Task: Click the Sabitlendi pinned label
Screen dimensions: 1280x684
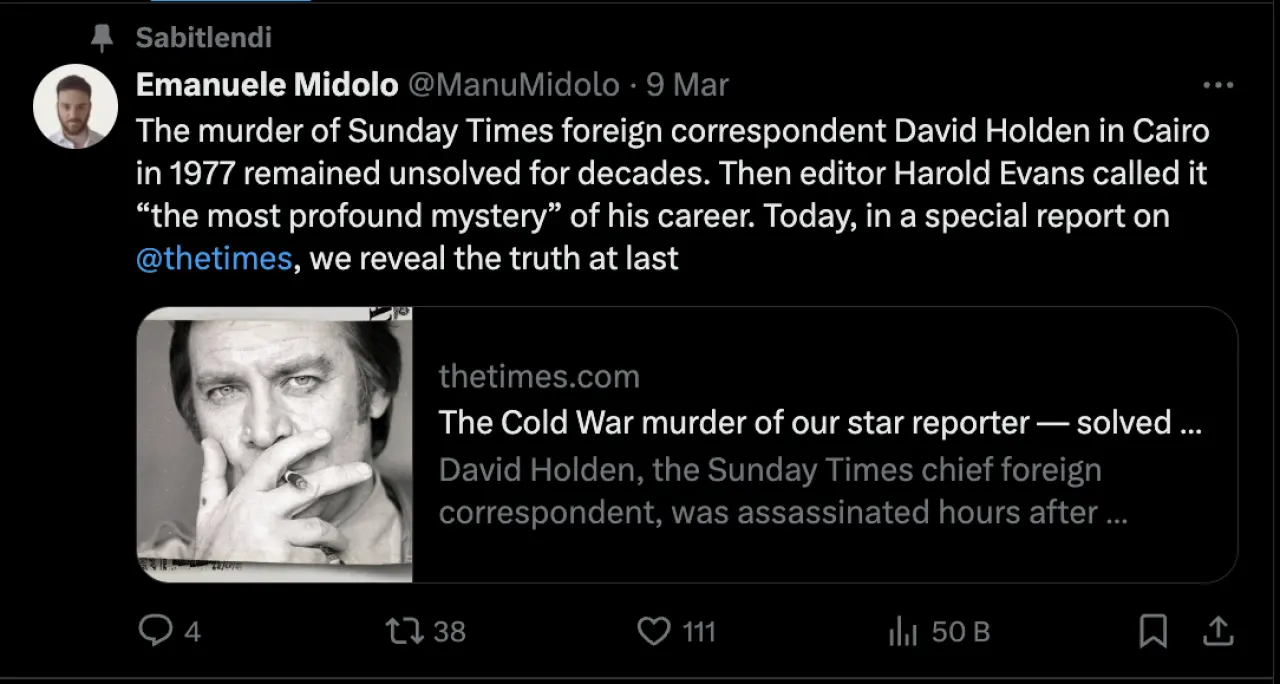Action: tap(204, 39)
